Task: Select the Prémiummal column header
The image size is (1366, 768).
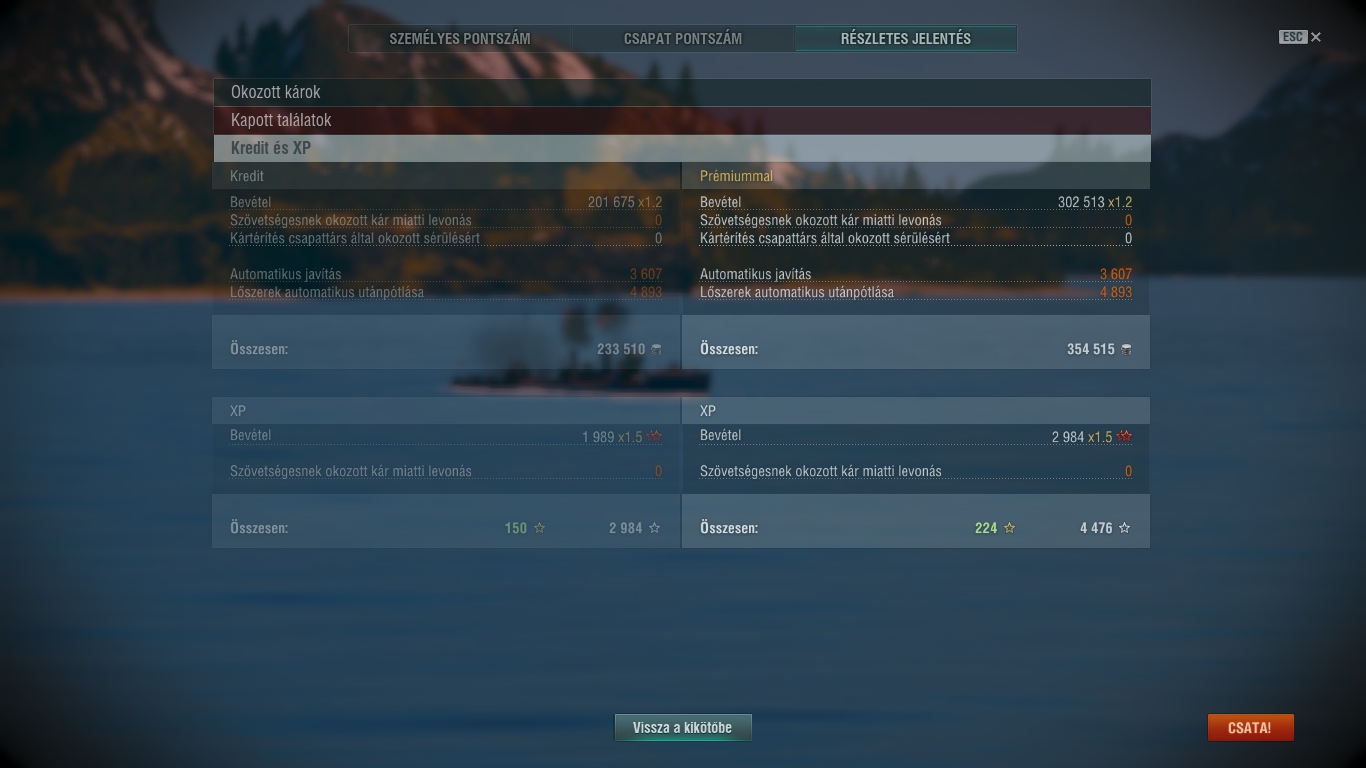Action: pyautogui.click(x=736, y=176)
